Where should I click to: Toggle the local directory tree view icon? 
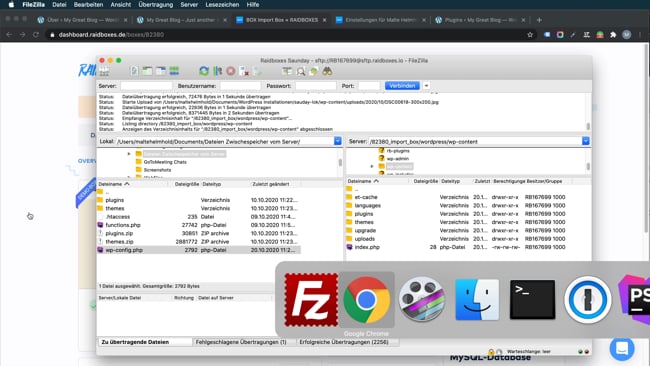tap(147, 71)
